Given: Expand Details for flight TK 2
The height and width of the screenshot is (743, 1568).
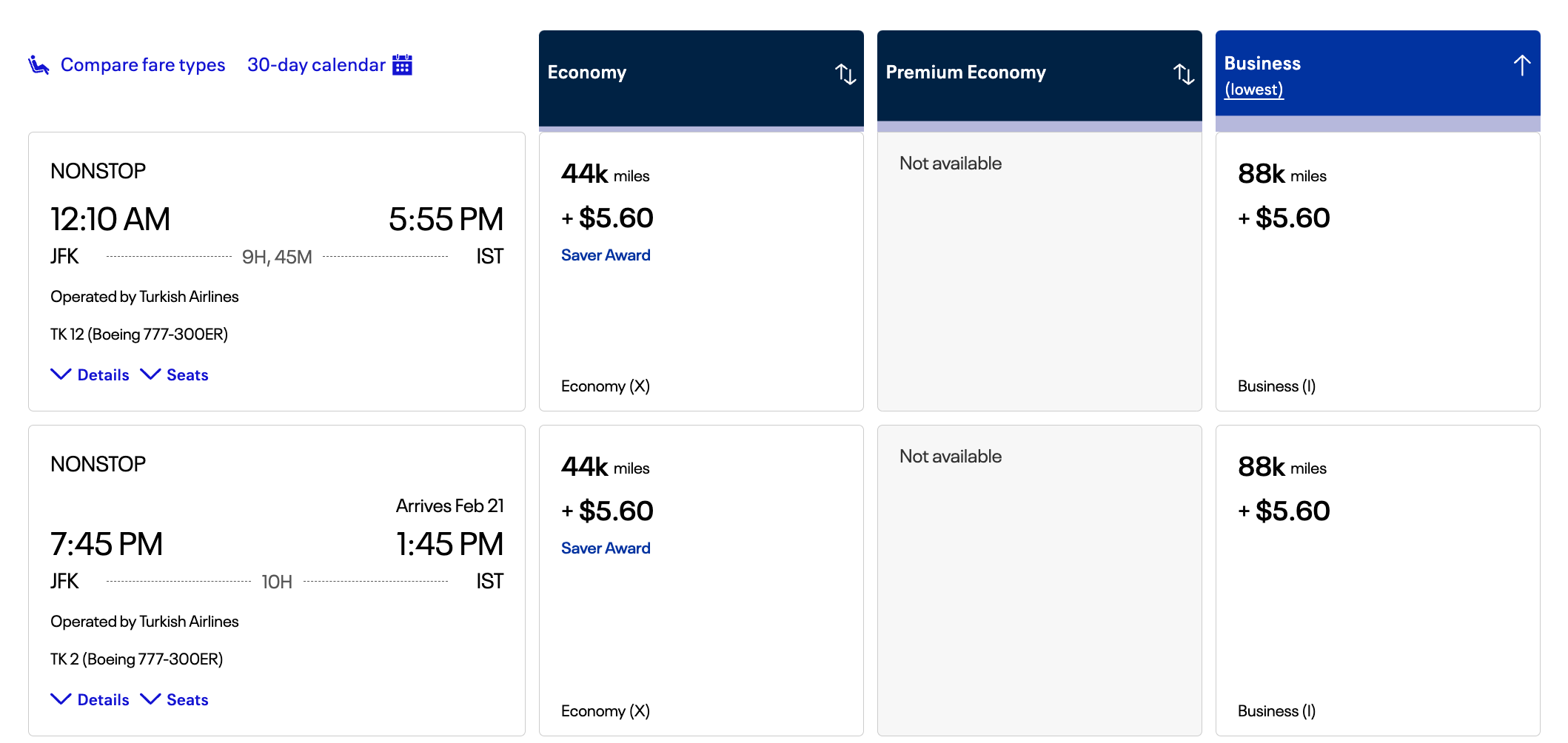Looking at the screenshot, I should tap(90, 700).
